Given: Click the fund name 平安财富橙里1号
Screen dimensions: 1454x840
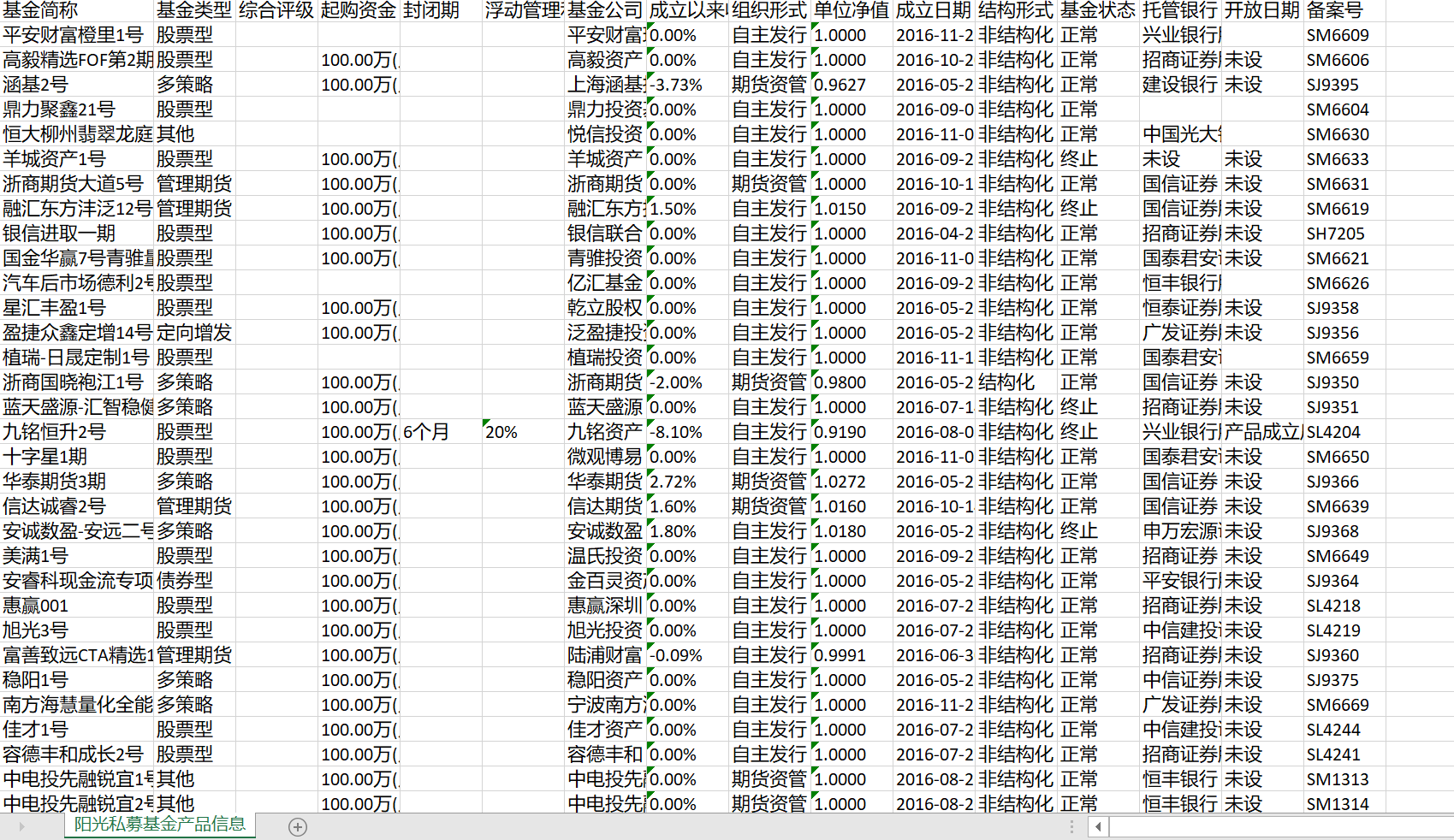Looking at the screenshot, I should [x=74, y=35].
